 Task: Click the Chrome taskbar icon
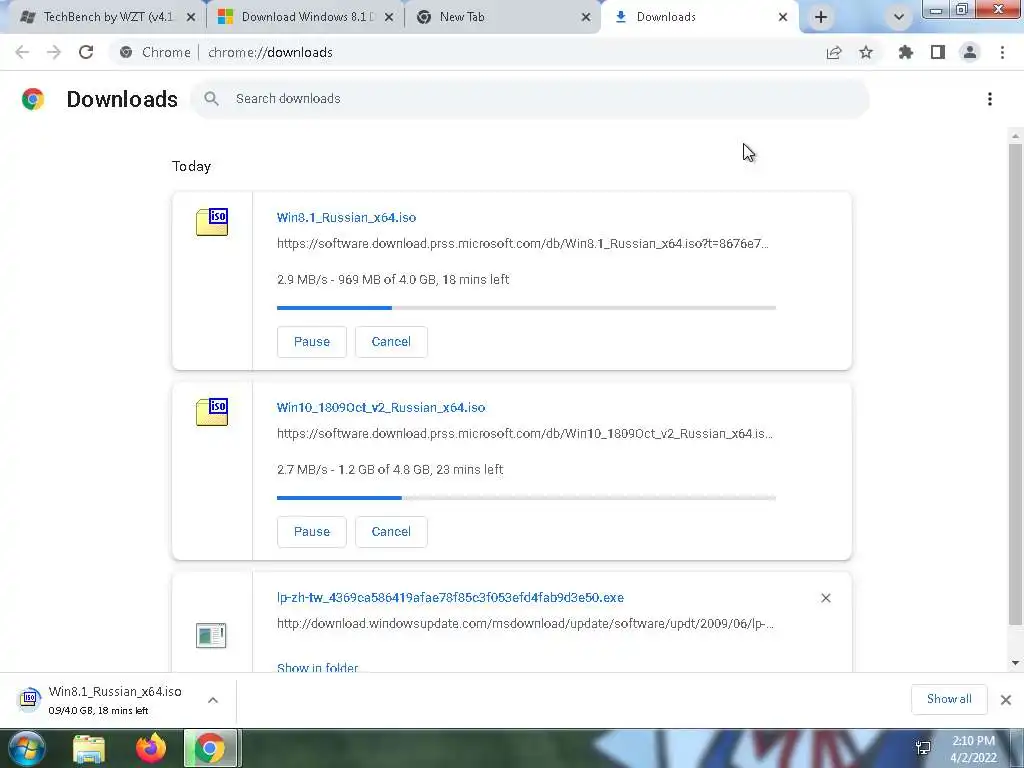point(210,748)
